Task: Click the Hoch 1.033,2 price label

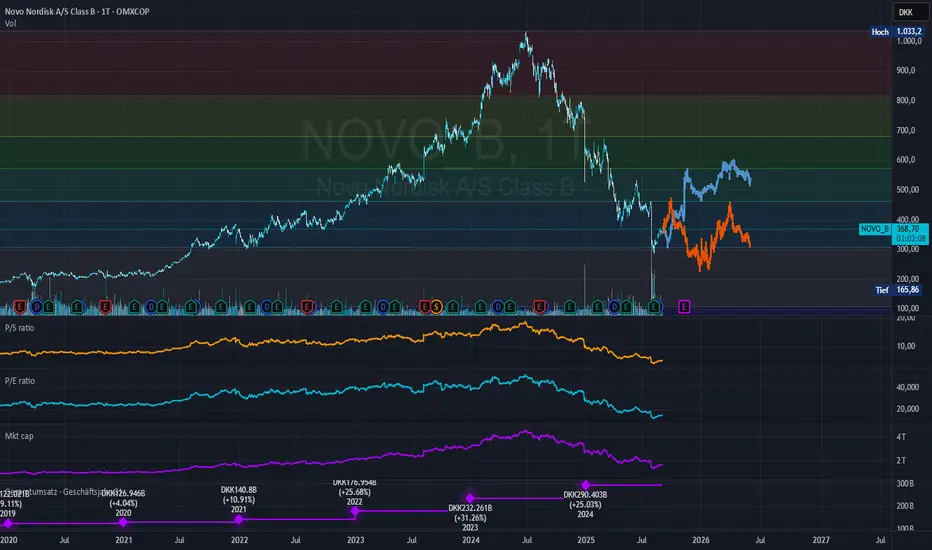Action: [x=897, y=32]
